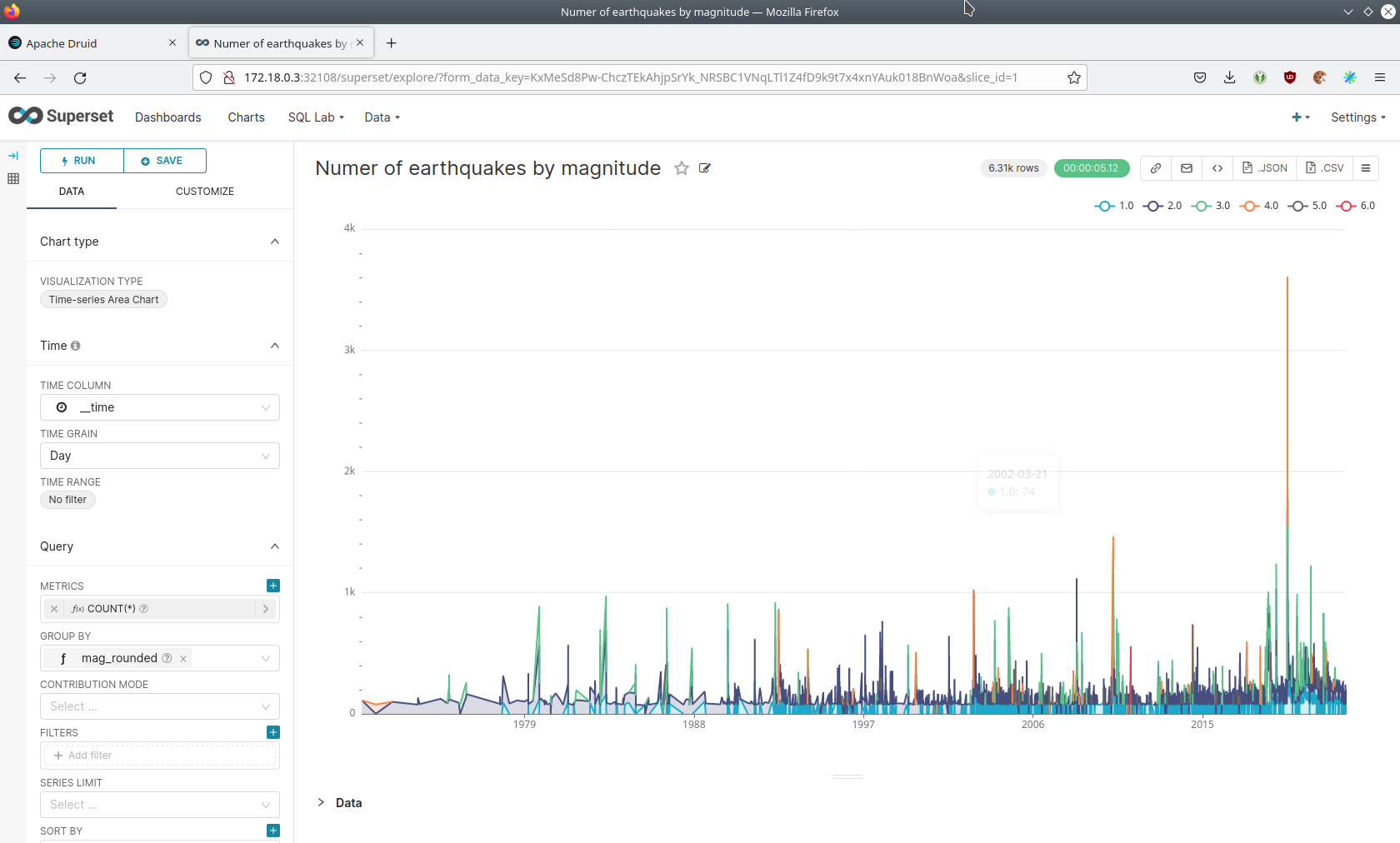
Task: Toggle the 1.0 series in legend
Action: point(1115,206)
